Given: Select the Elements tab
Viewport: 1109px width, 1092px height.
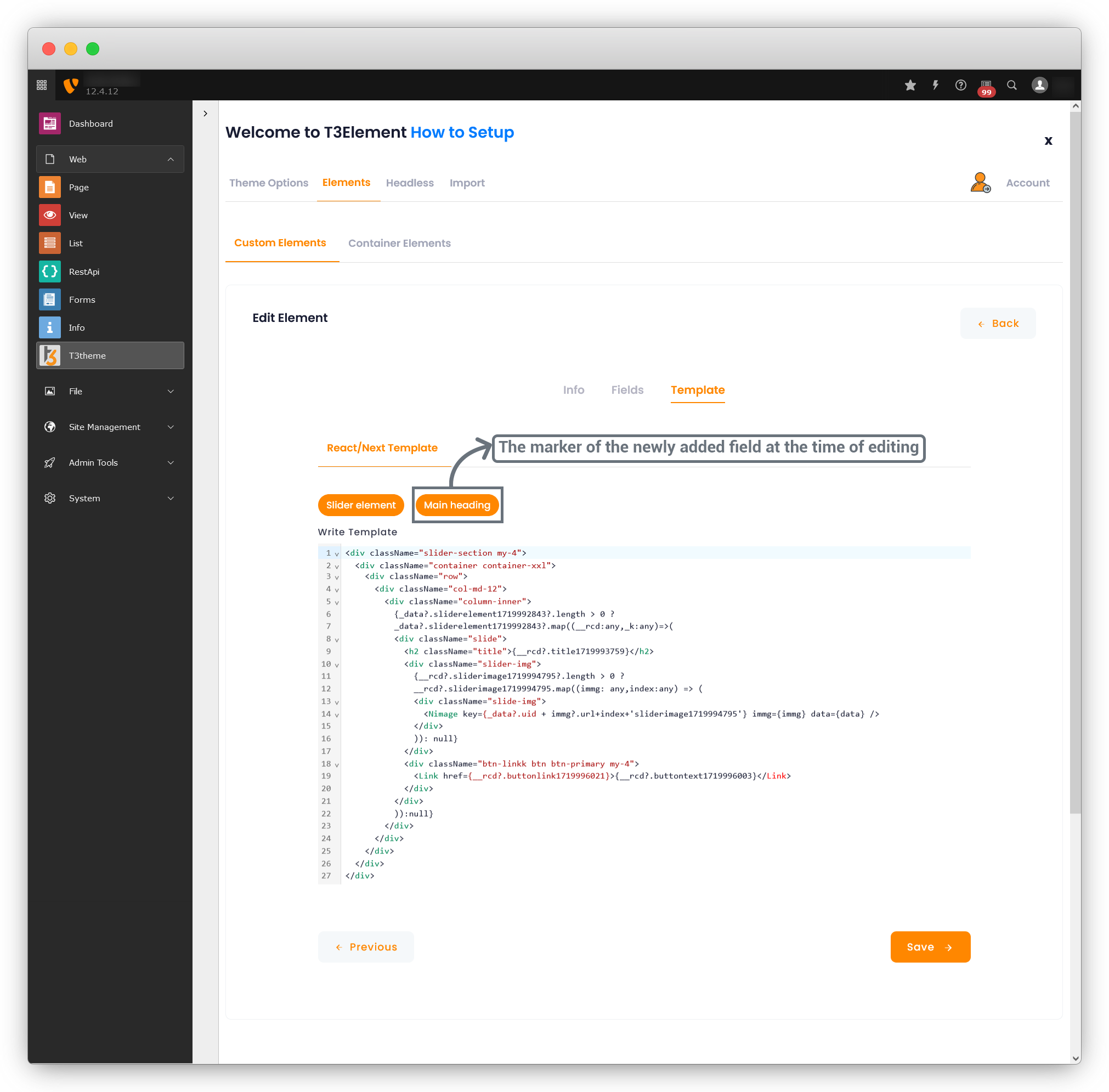Looking at the screenshot, I should pos(346,183).
